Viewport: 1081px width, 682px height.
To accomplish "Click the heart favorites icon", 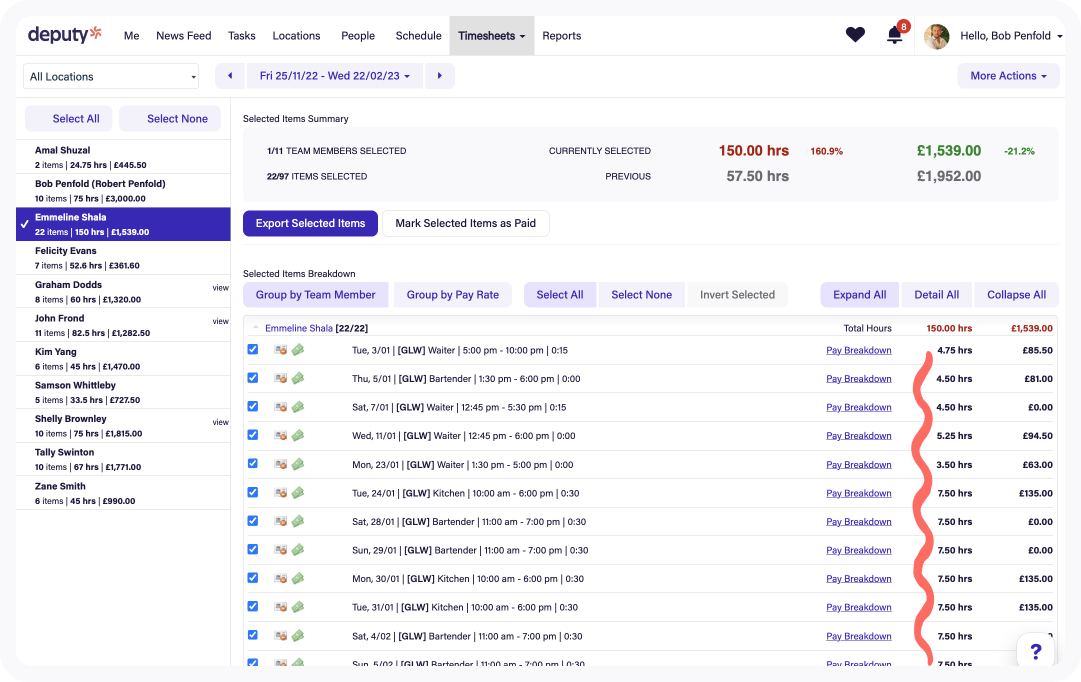I will [x=855, y=34].
